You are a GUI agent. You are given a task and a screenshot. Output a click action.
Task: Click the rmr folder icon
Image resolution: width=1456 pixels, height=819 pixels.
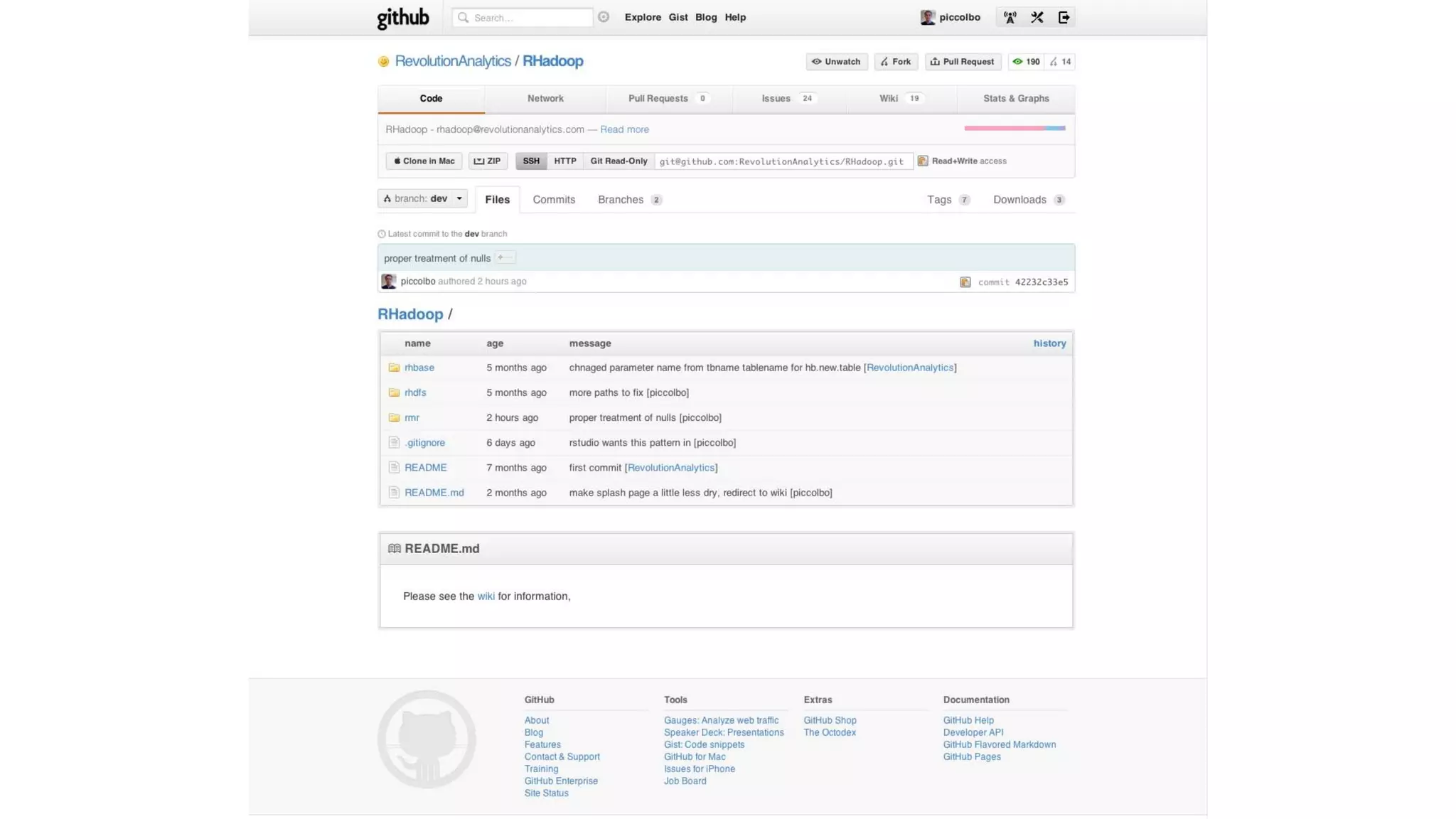(x=394, y=417)
